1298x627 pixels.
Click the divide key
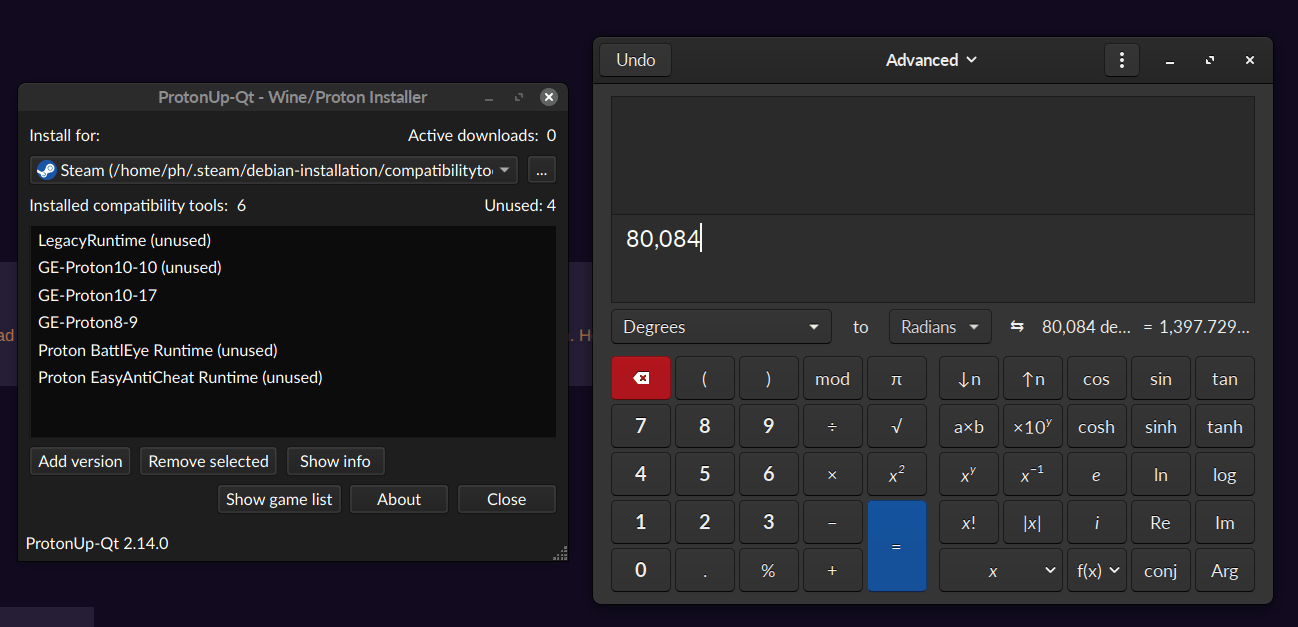pos(833,426)
